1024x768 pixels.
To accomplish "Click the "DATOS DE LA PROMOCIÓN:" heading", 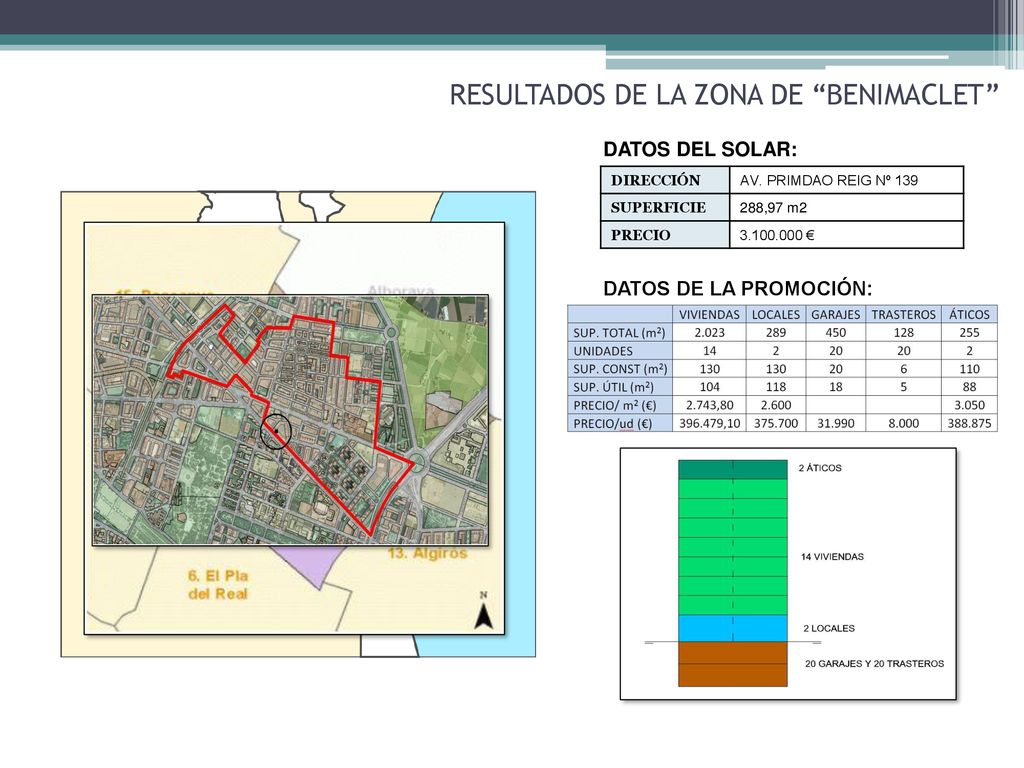I will pos(738,289).
